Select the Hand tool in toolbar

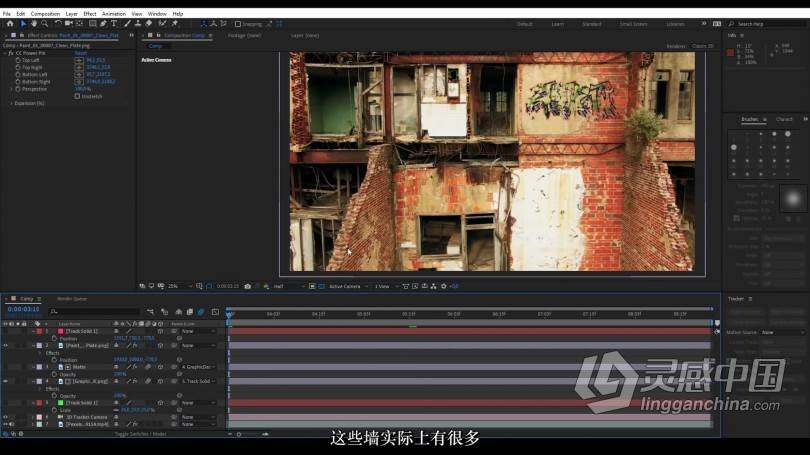[35, 23]
